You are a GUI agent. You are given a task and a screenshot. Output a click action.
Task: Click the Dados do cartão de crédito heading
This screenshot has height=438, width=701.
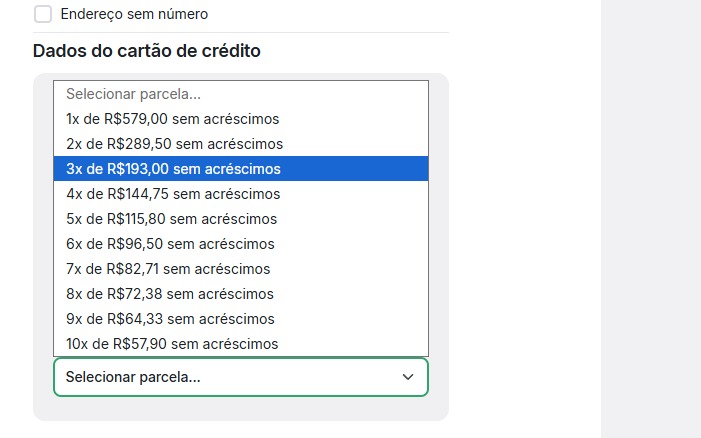[x=147, y=51]
